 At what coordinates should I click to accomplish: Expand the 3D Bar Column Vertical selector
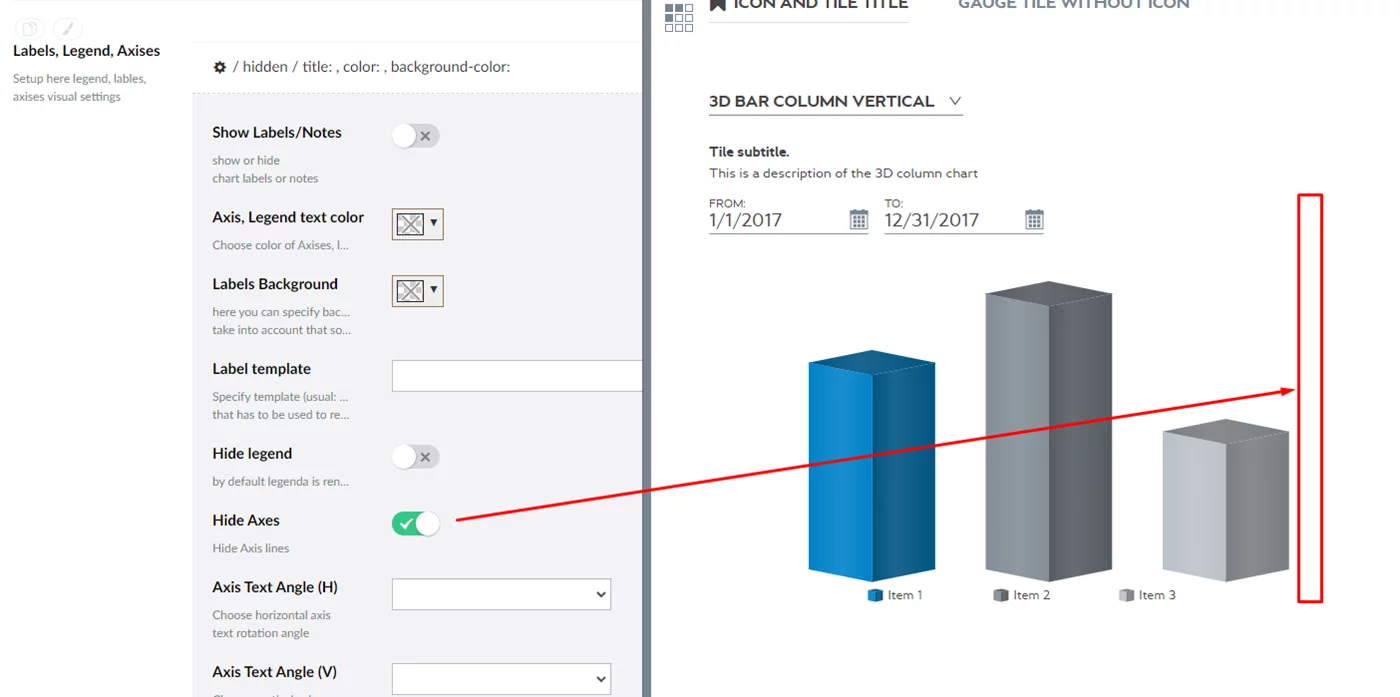[835, 101]
